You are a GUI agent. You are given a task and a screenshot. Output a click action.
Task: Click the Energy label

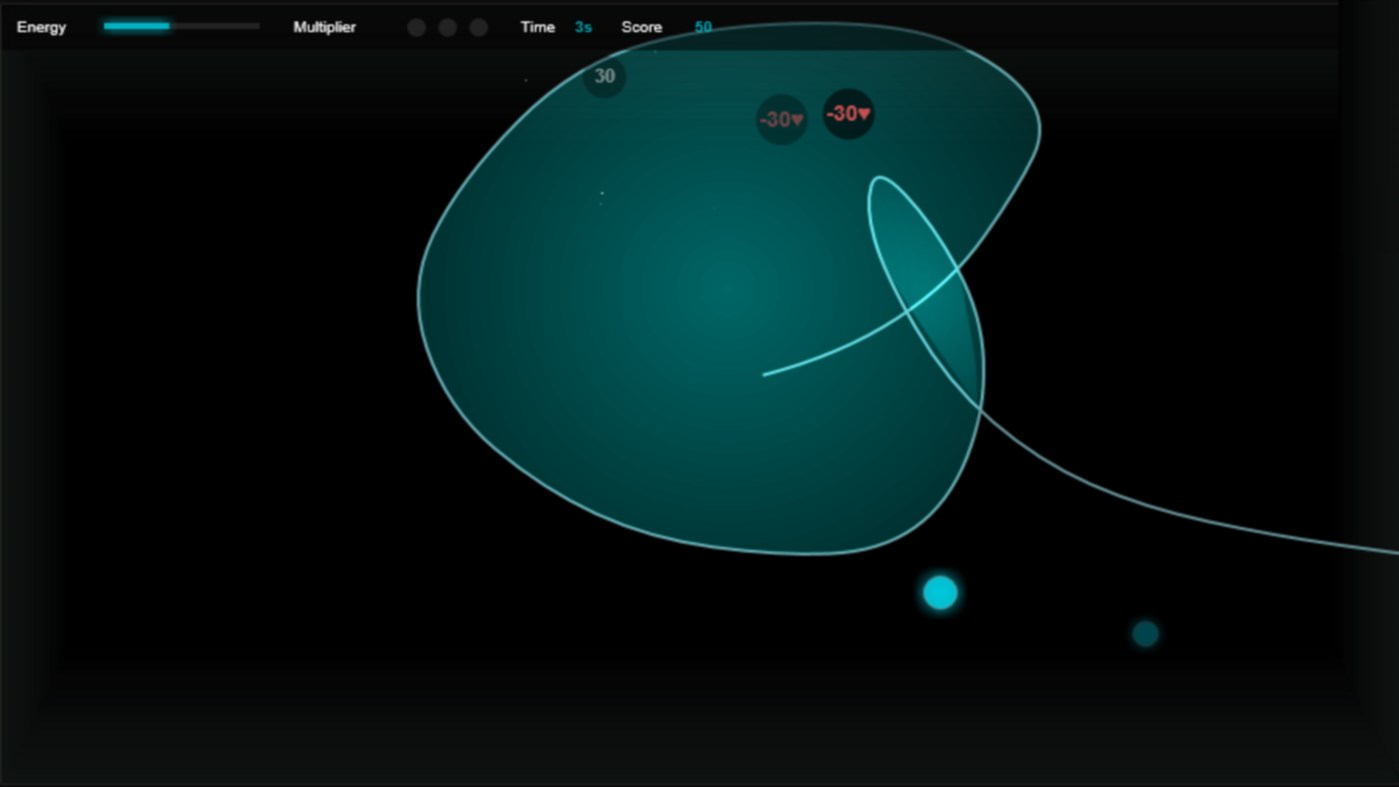(x=41, y=27)
